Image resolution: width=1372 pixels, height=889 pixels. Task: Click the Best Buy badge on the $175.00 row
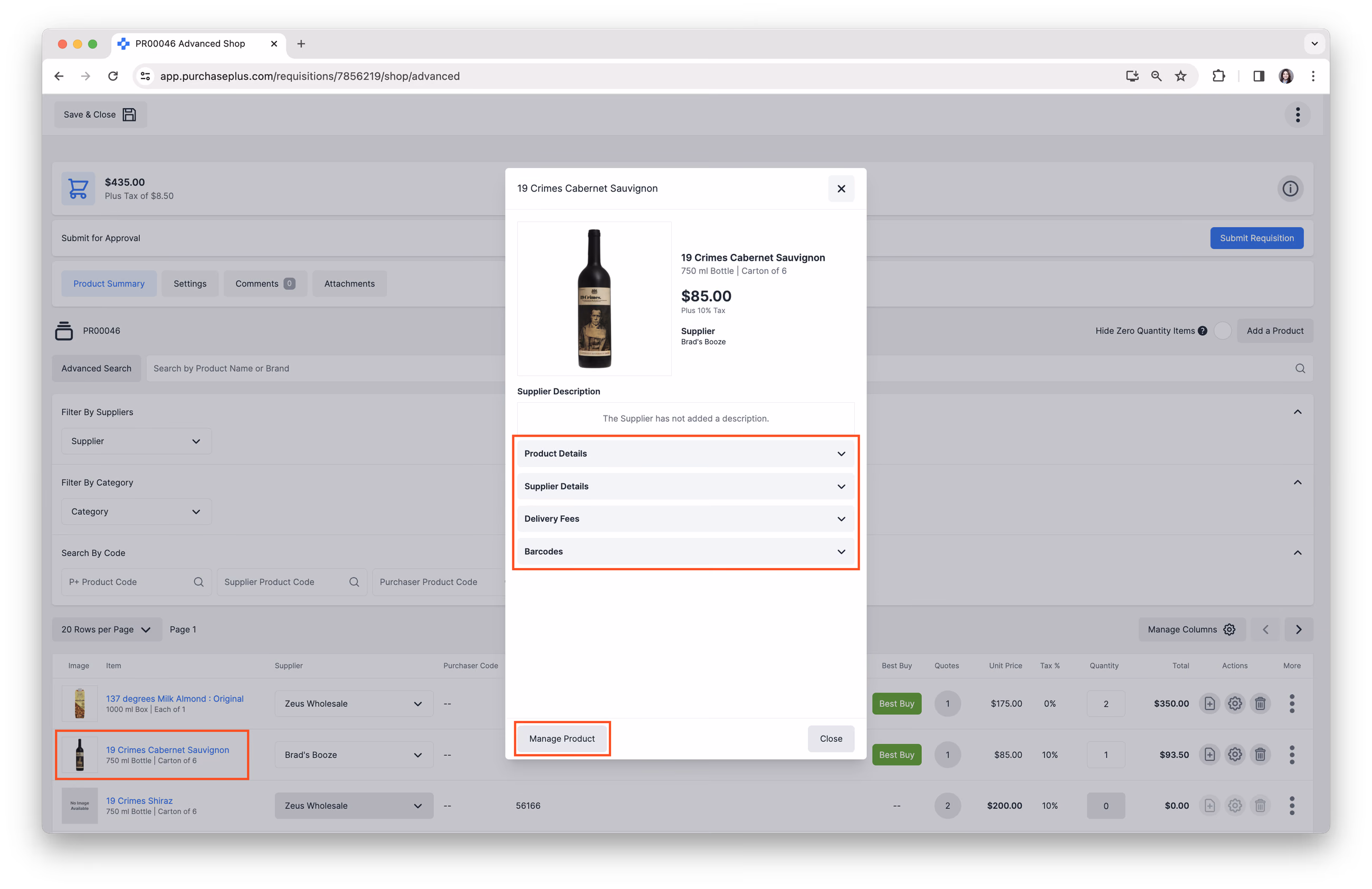[897, 703]
